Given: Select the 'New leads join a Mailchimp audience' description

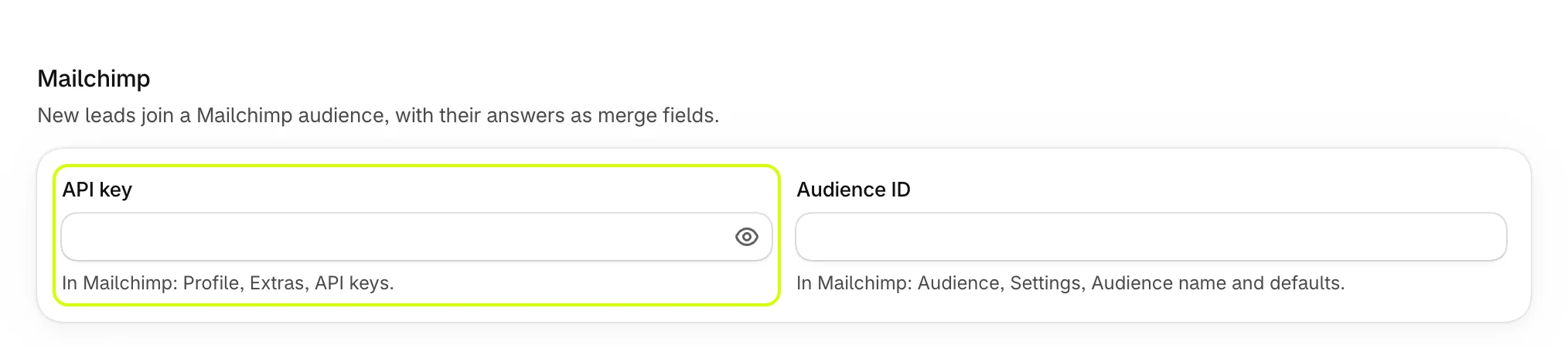Looking at the screenshot, I should [378, 115].
